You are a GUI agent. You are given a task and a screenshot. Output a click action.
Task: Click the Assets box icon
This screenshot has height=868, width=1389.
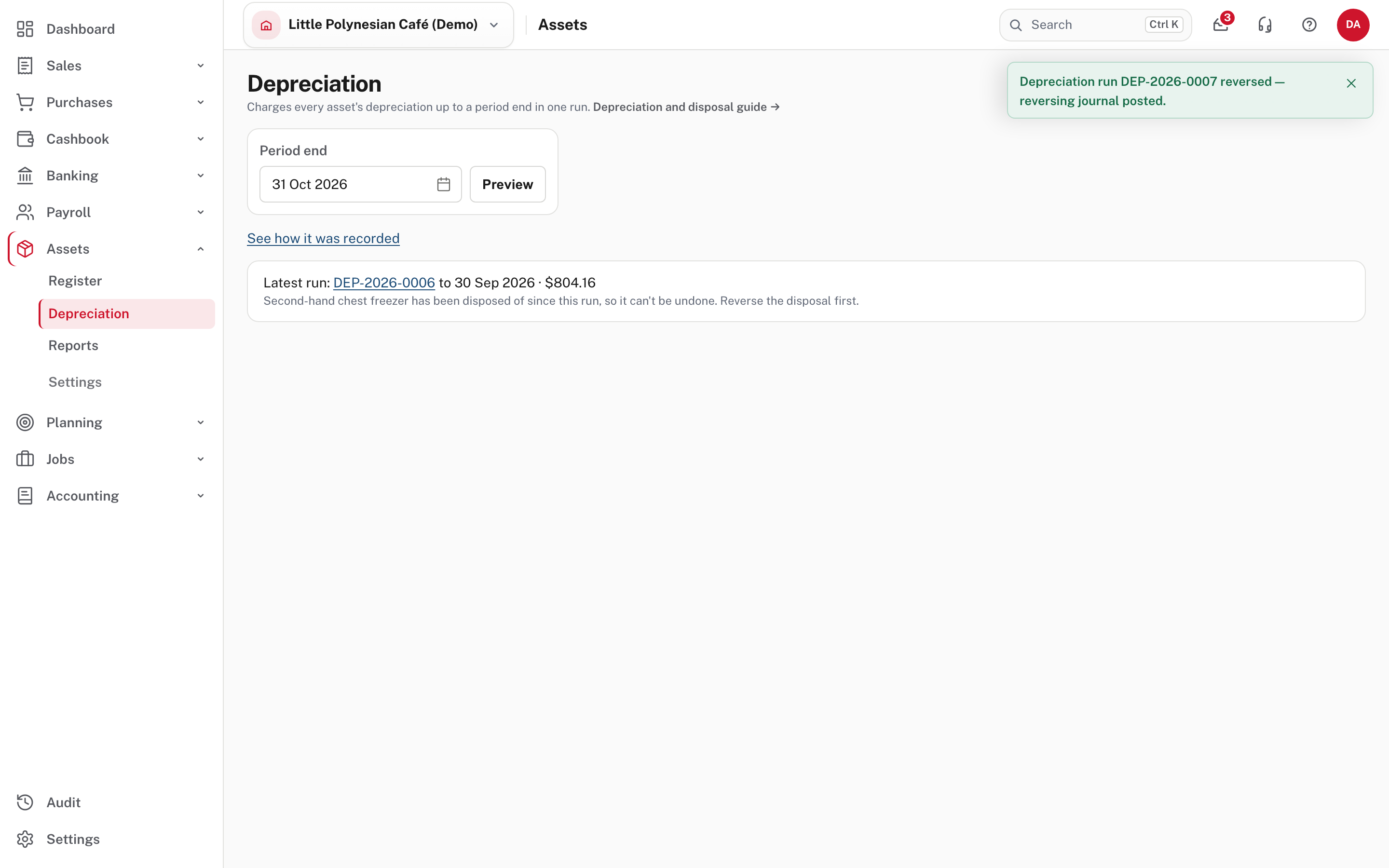(x=25, y=249)
